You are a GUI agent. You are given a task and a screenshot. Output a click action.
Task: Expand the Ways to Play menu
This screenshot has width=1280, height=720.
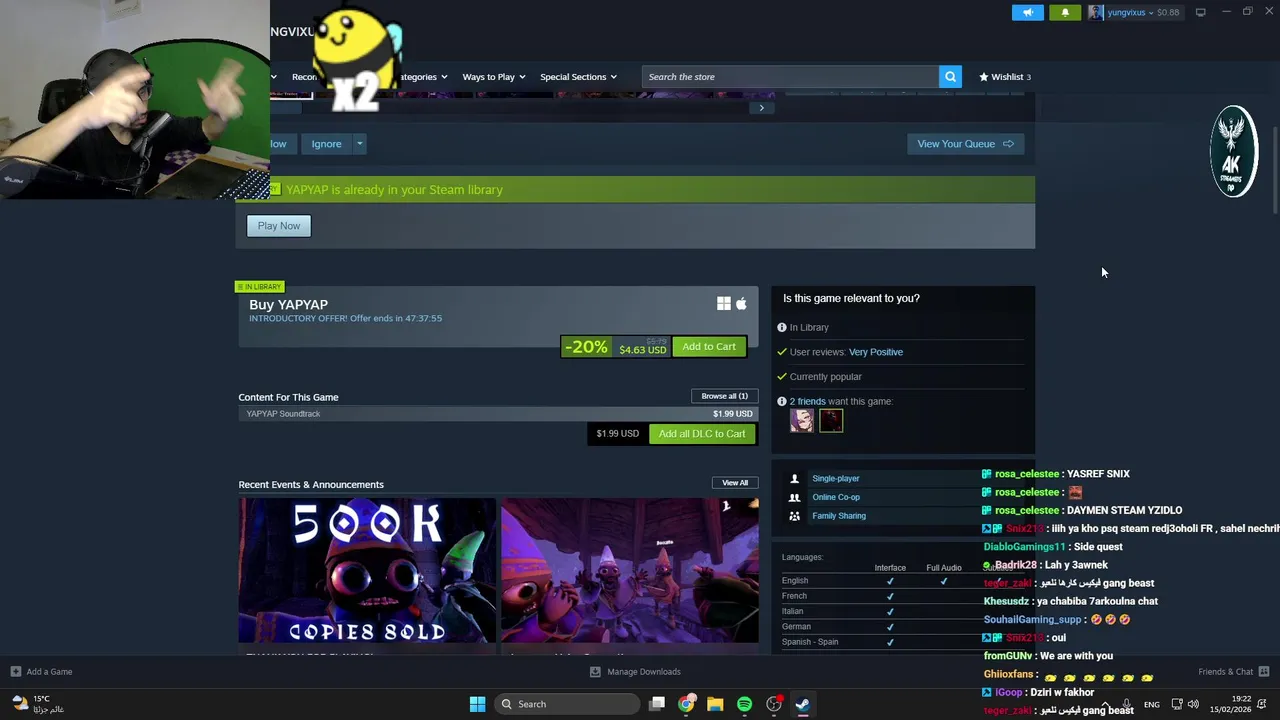[x=494, y=77]
